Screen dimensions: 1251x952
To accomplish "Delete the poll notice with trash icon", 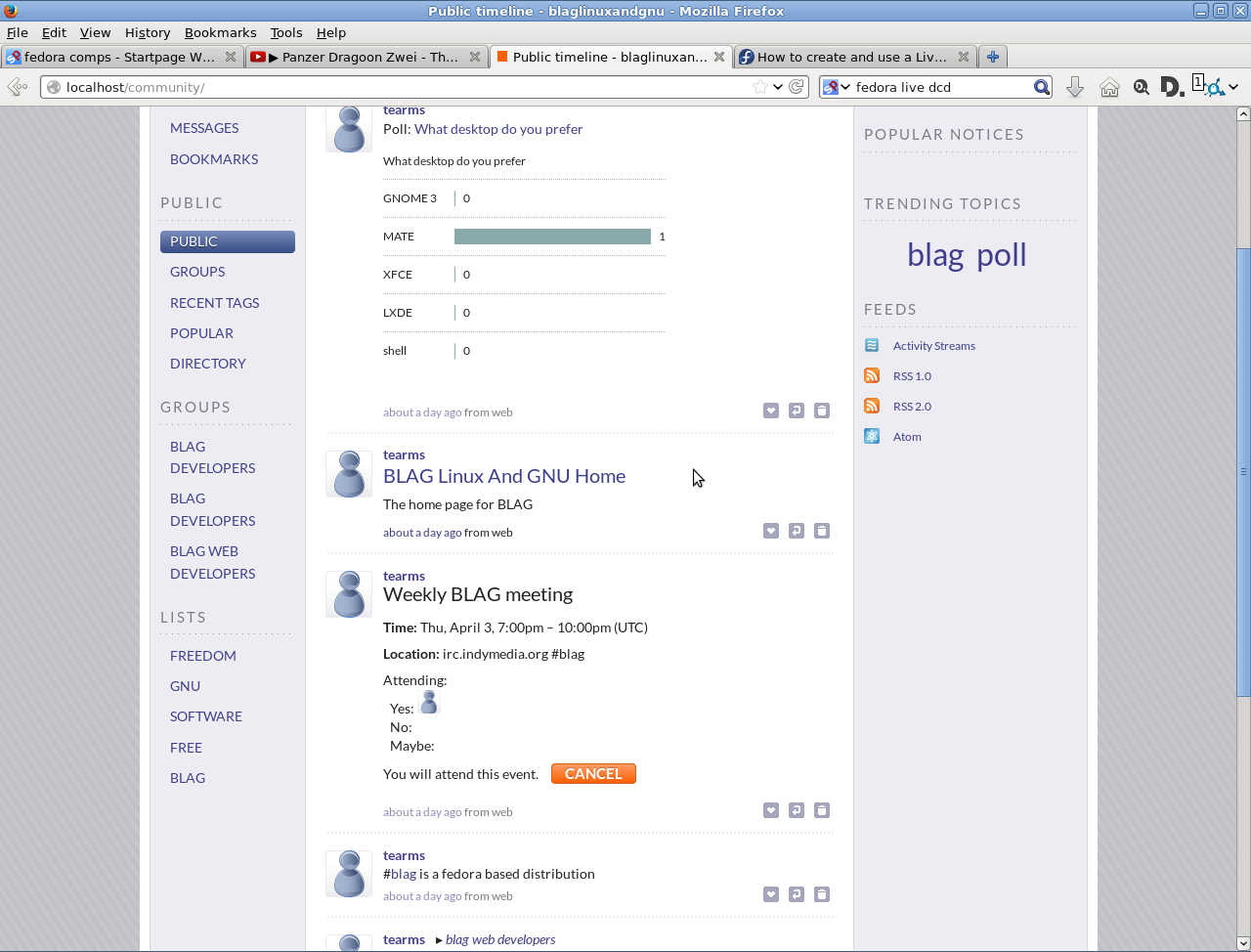I will point(822,411).
